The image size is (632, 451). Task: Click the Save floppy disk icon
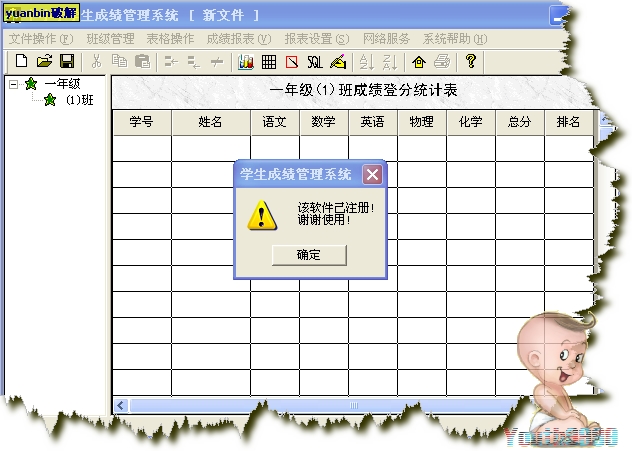[66, 62]
